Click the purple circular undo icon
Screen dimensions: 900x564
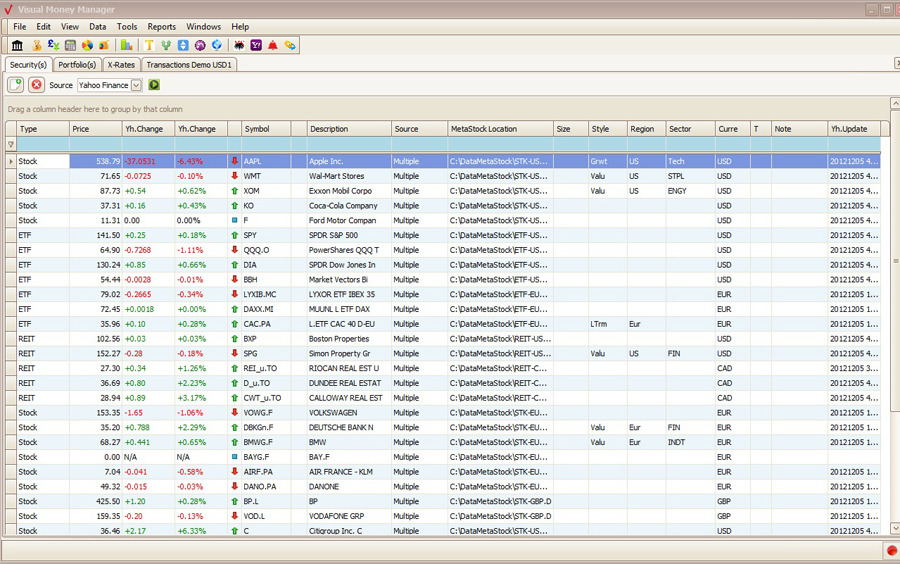coord(200,45)
